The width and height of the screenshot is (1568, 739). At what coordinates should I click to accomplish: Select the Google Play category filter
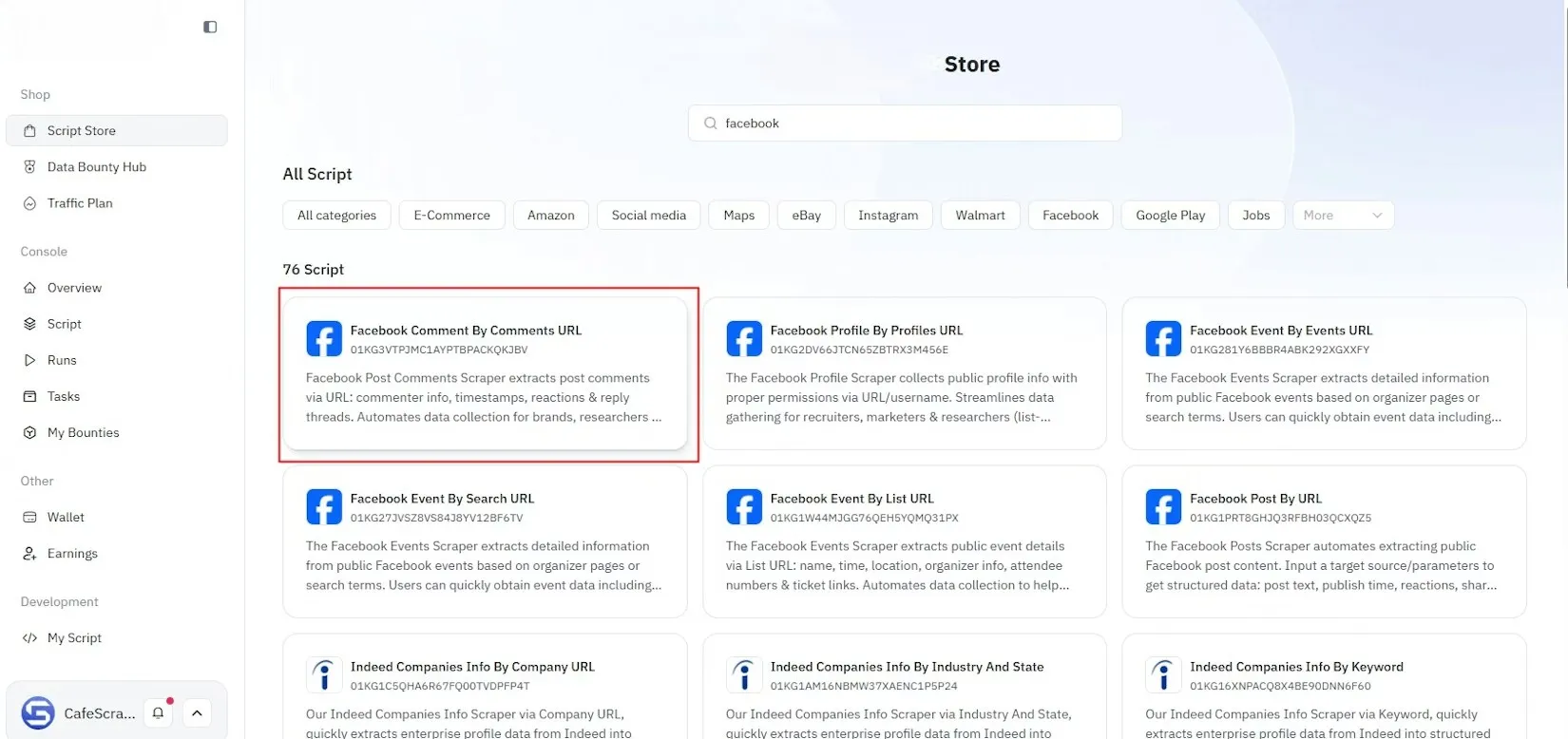point(1170,216)
